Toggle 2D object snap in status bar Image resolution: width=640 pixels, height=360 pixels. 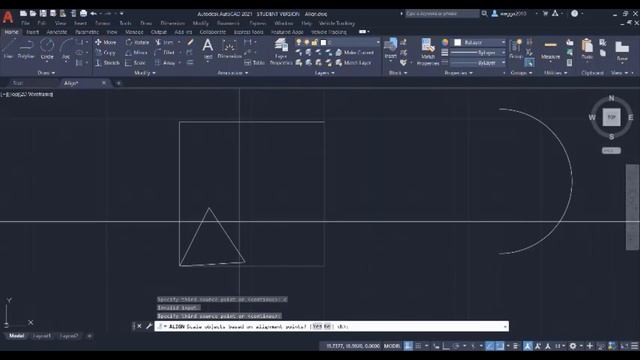pos(500,346)
